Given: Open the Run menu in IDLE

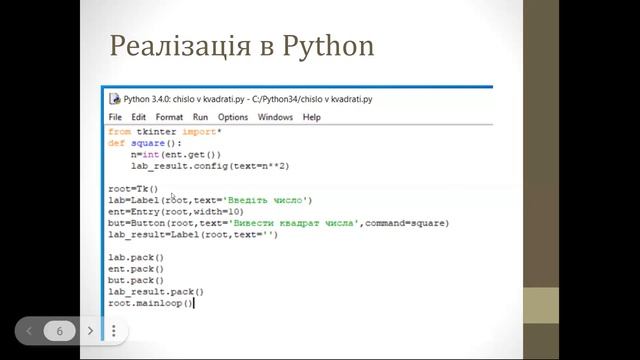Looking at the screenshot, I should coord(200,117).
